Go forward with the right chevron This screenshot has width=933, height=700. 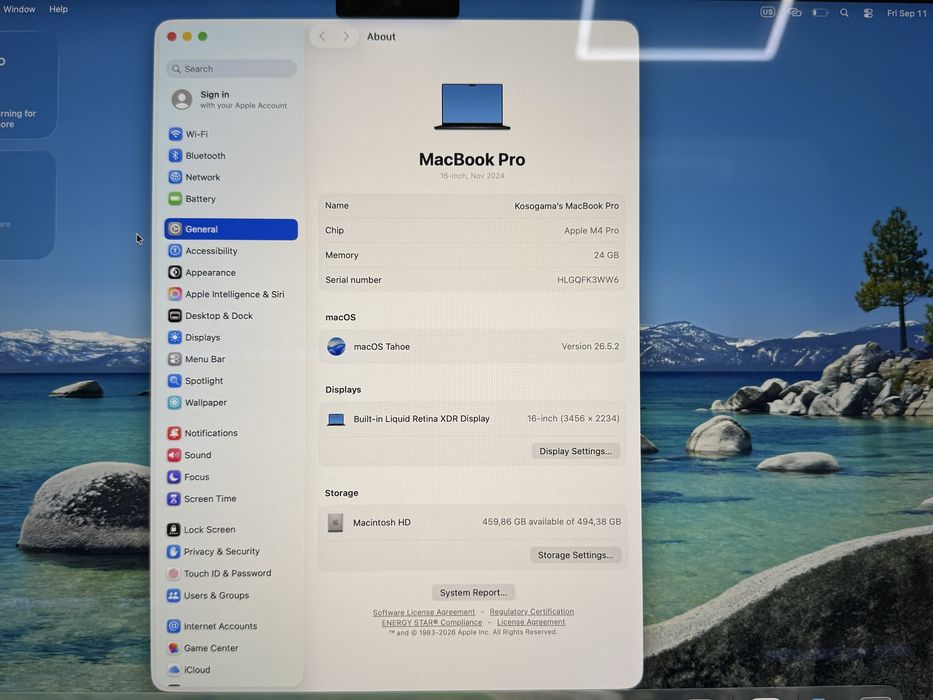(346, 36)
